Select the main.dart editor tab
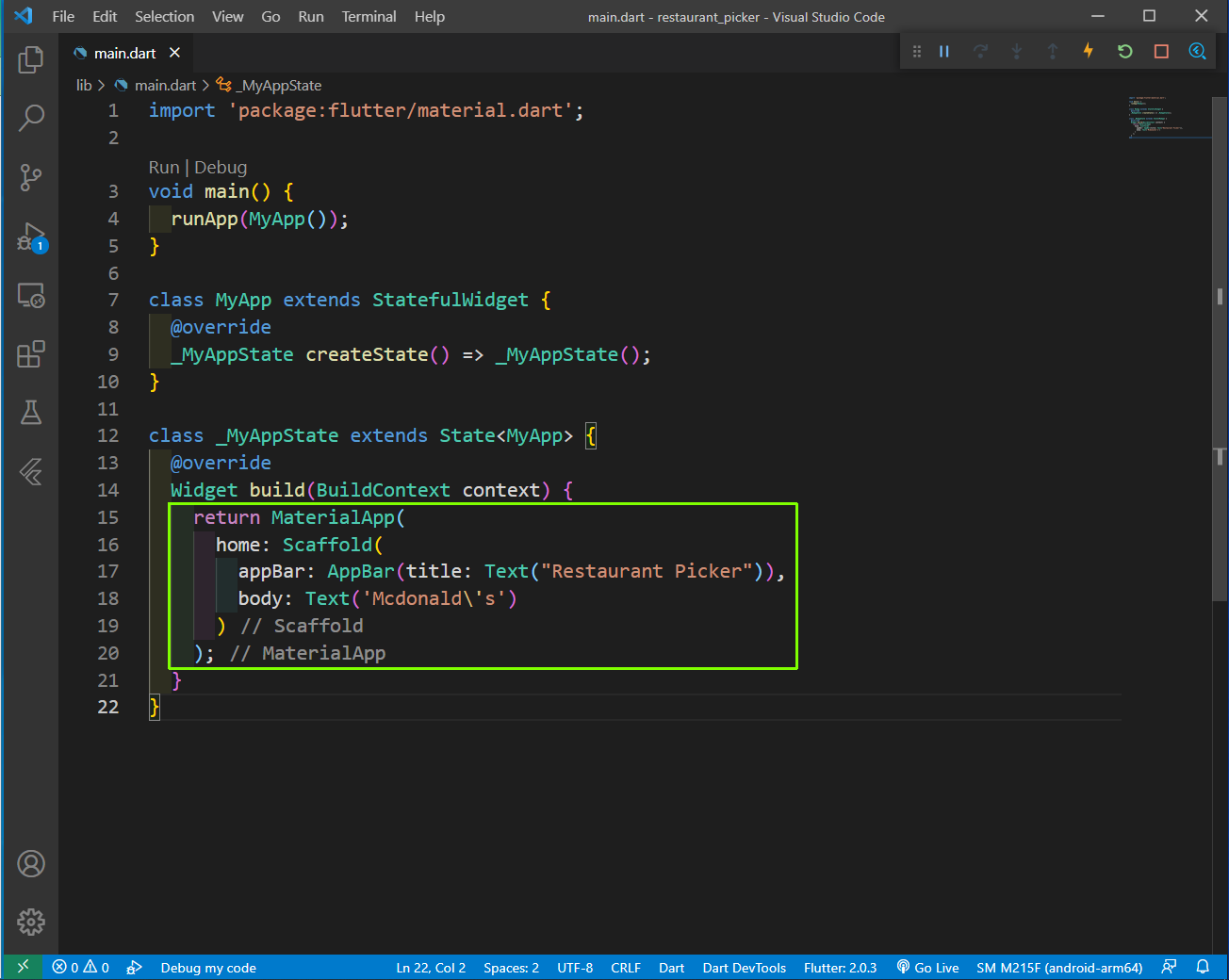Screen dimensions: 1229x980 (x=125, y=53)
